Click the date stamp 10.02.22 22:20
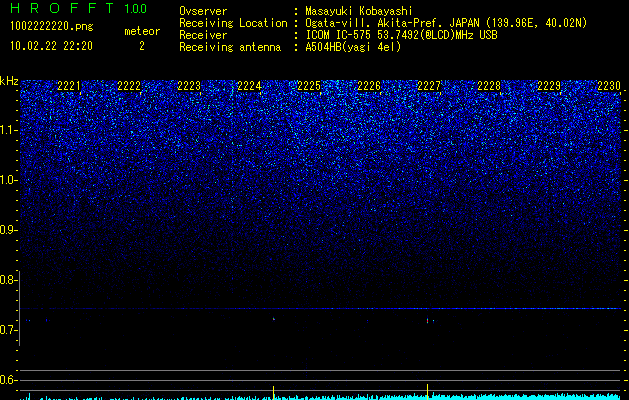 point(51,46)
